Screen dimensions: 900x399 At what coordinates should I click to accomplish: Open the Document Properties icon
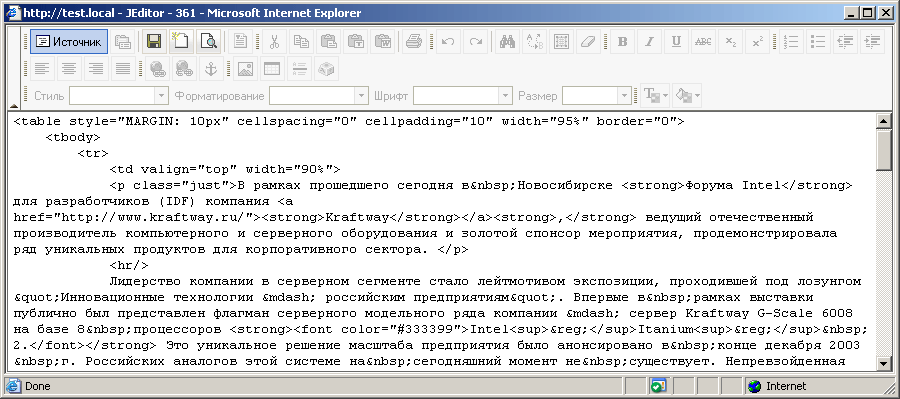tap(123, 42)
